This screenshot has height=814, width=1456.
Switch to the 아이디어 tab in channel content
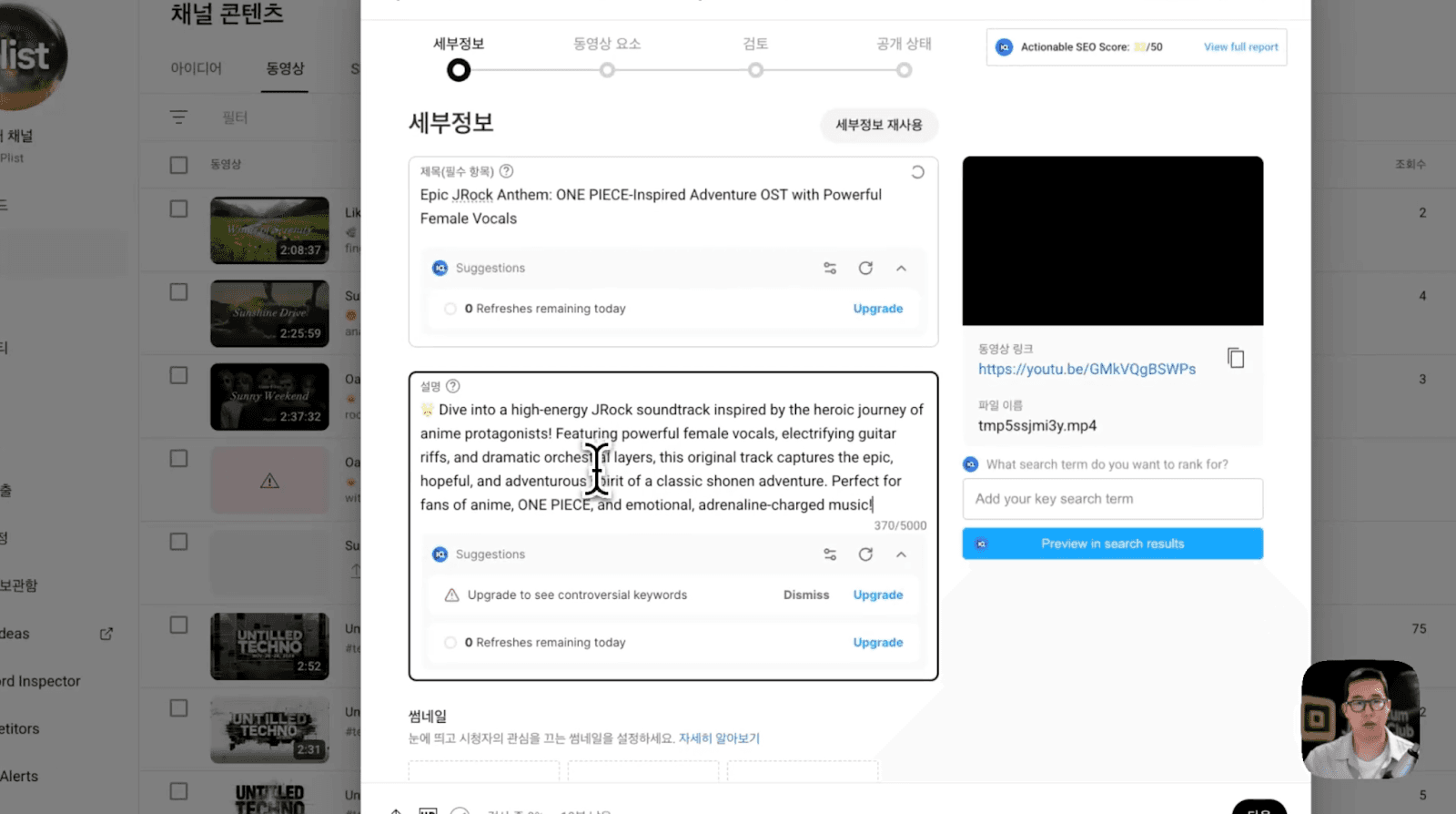[x=196, y=68]
